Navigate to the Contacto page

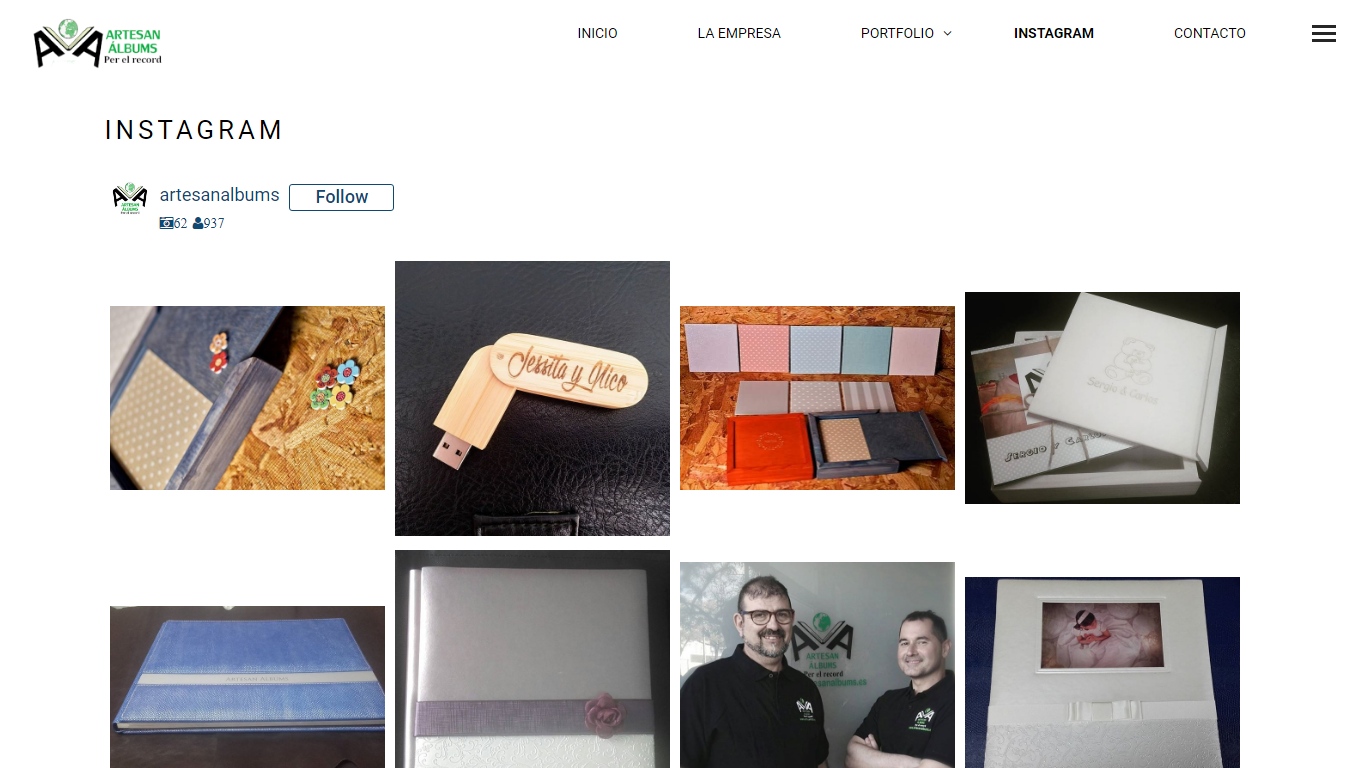coord(1210,33)
